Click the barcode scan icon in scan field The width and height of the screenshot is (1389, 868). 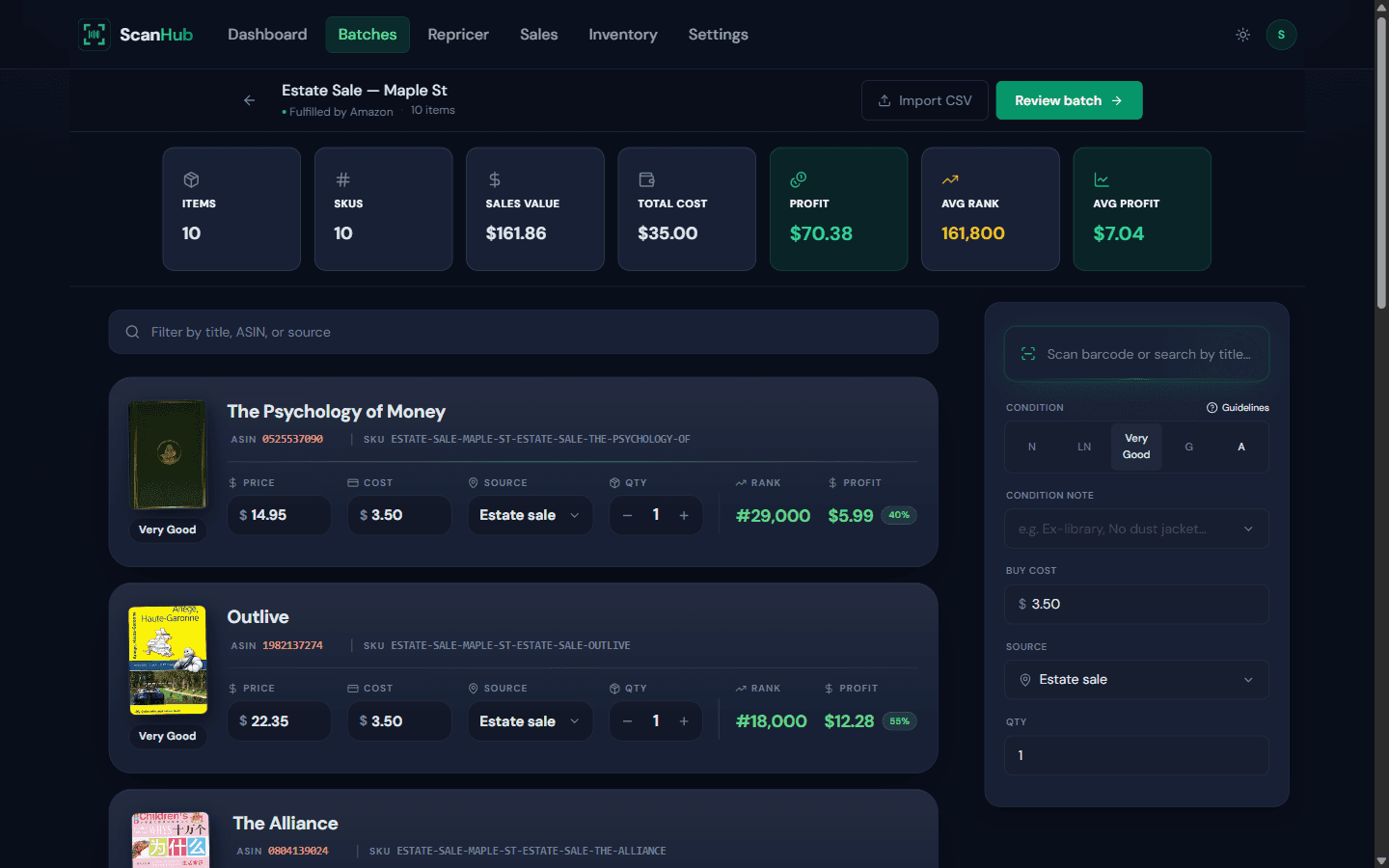1028,354
